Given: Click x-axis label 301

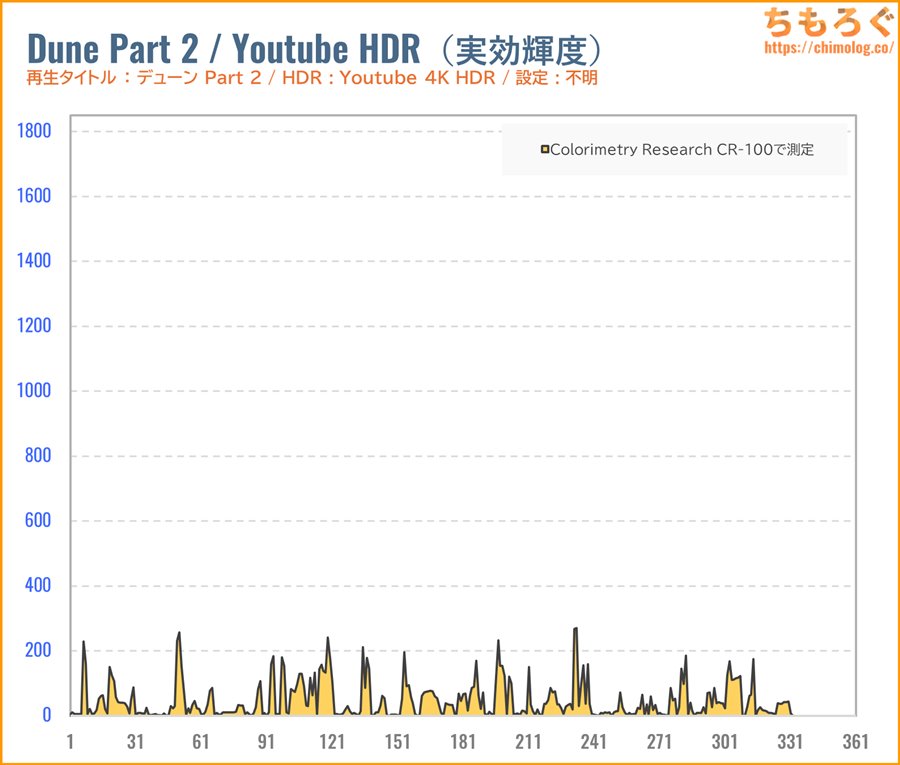Looking at the screenshot, I should (x=724, y=741).
